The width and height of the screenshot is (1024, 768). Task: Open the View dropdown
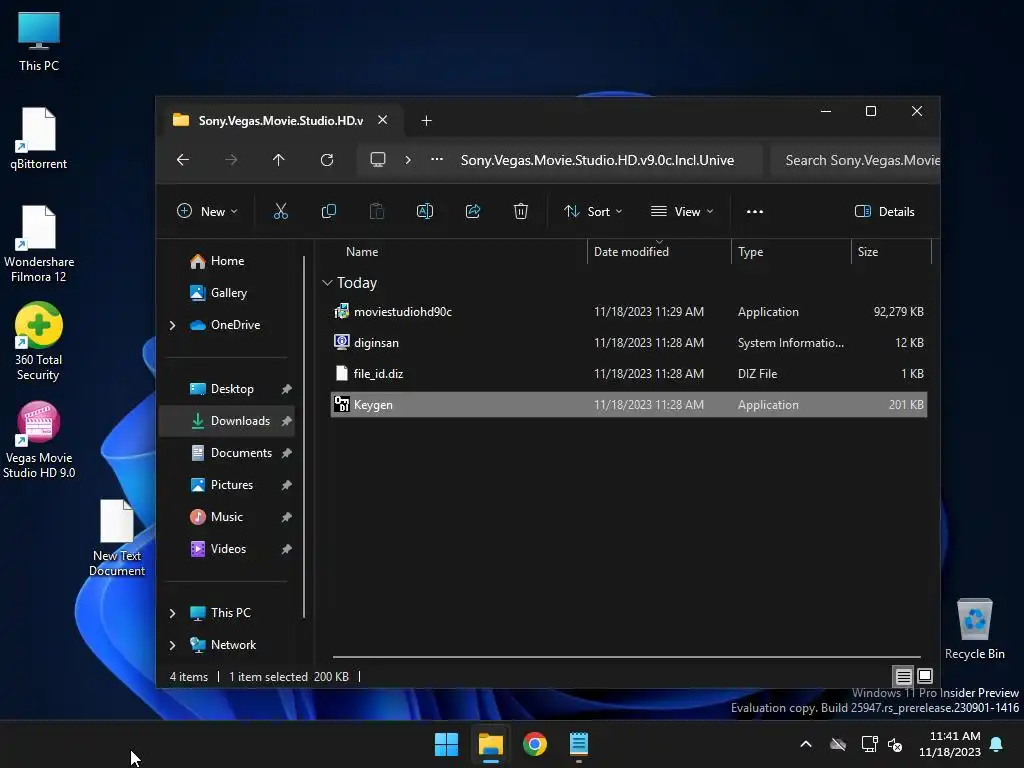click(682, 212)
